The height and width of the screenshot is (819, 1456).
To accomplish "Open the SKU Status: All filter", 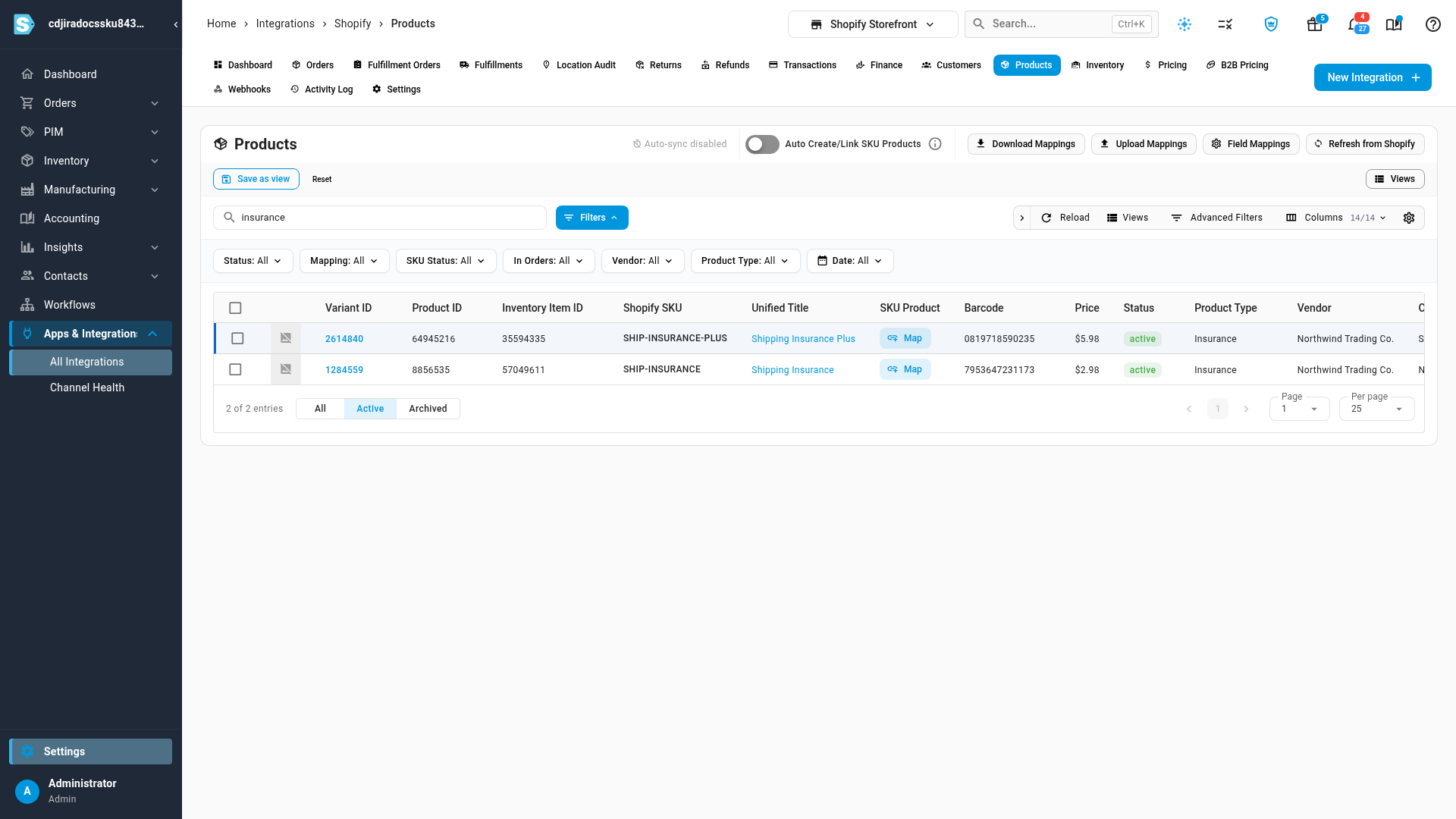I will tap(446, 261).
